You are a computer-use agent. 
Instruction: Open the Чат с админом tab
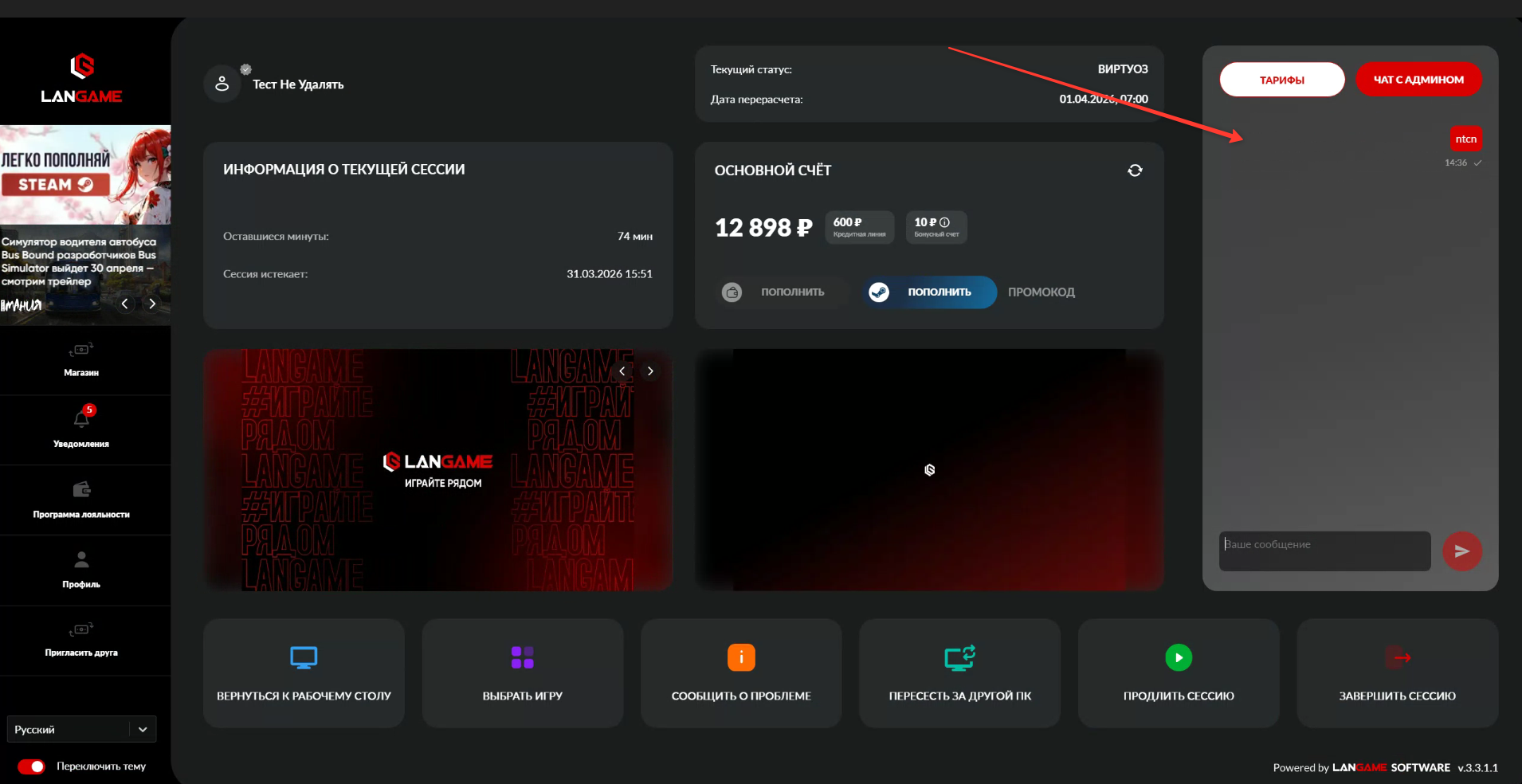click(x=1419, y=80)
